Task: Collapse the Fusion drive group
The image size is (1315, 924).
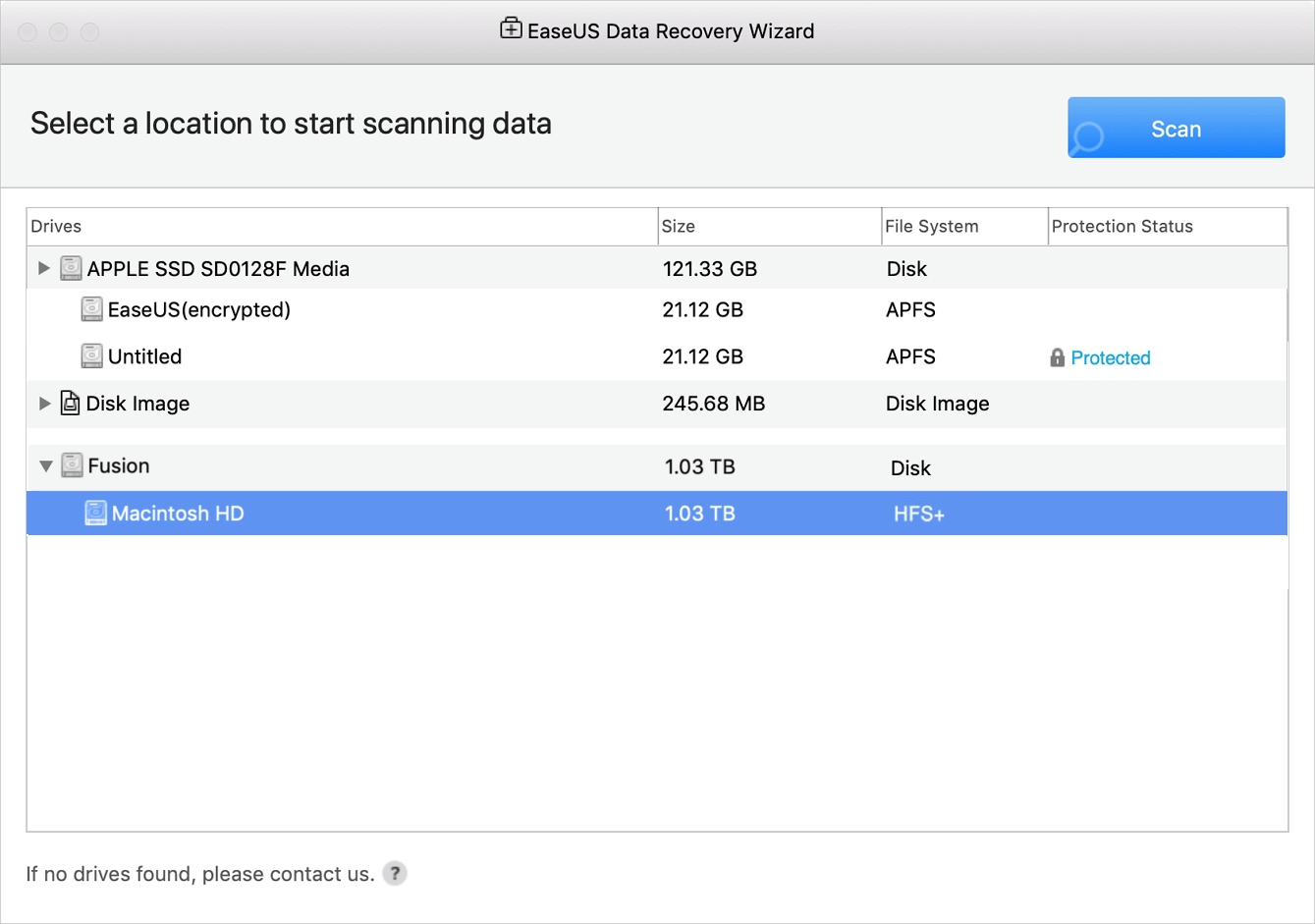Action: (x=45, y=466)
